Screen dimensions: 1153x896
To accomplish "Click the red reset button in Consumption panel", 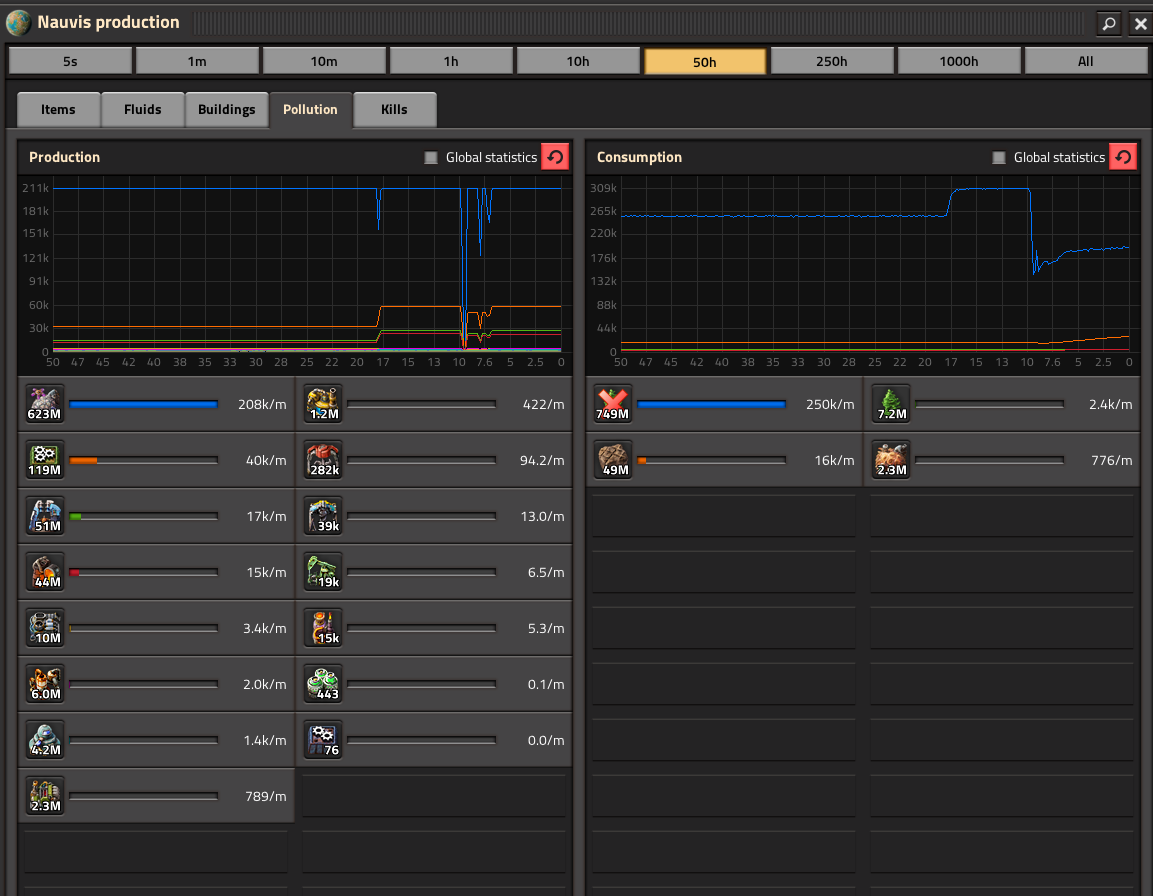I will point(1123,157).
